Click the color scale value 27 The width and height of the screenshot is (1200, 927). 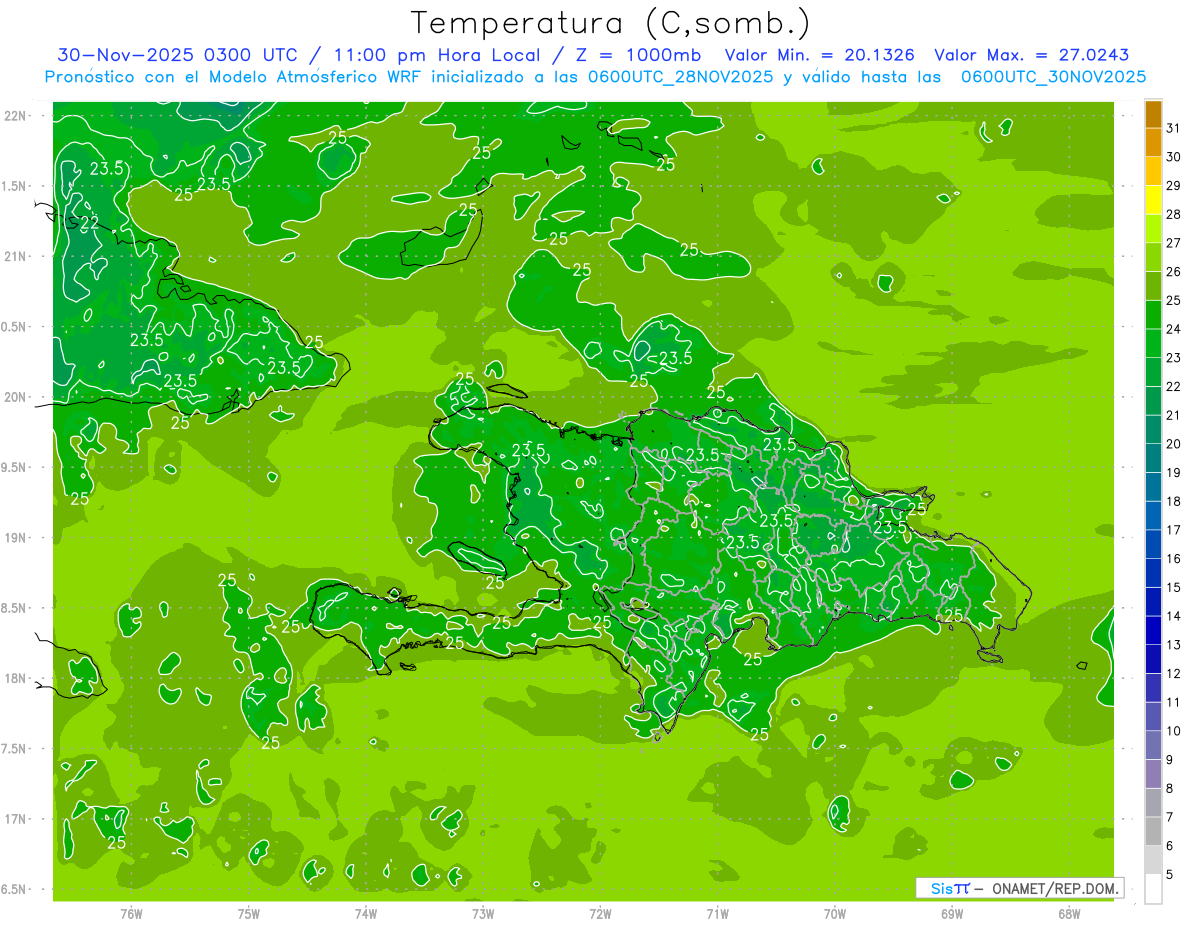pyautogui.click(x=1174, y=243)
